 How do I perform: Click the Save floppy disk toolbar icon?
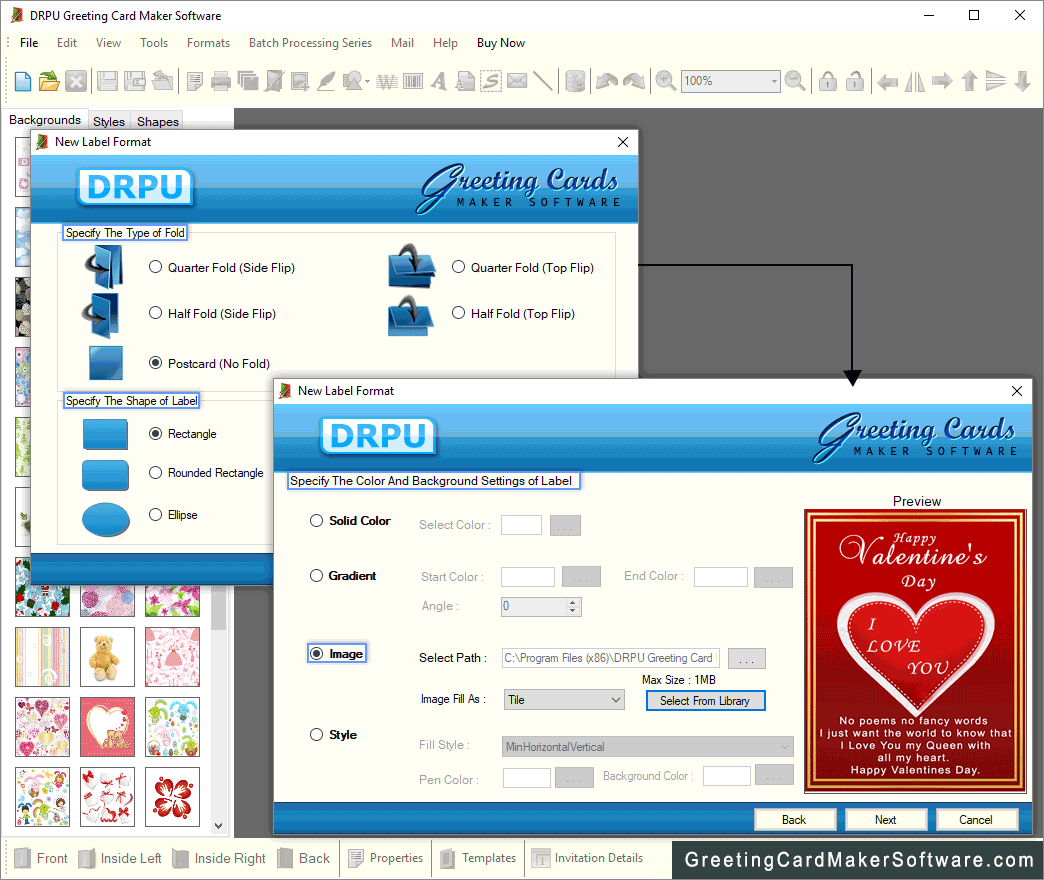[x=107, y=81]
